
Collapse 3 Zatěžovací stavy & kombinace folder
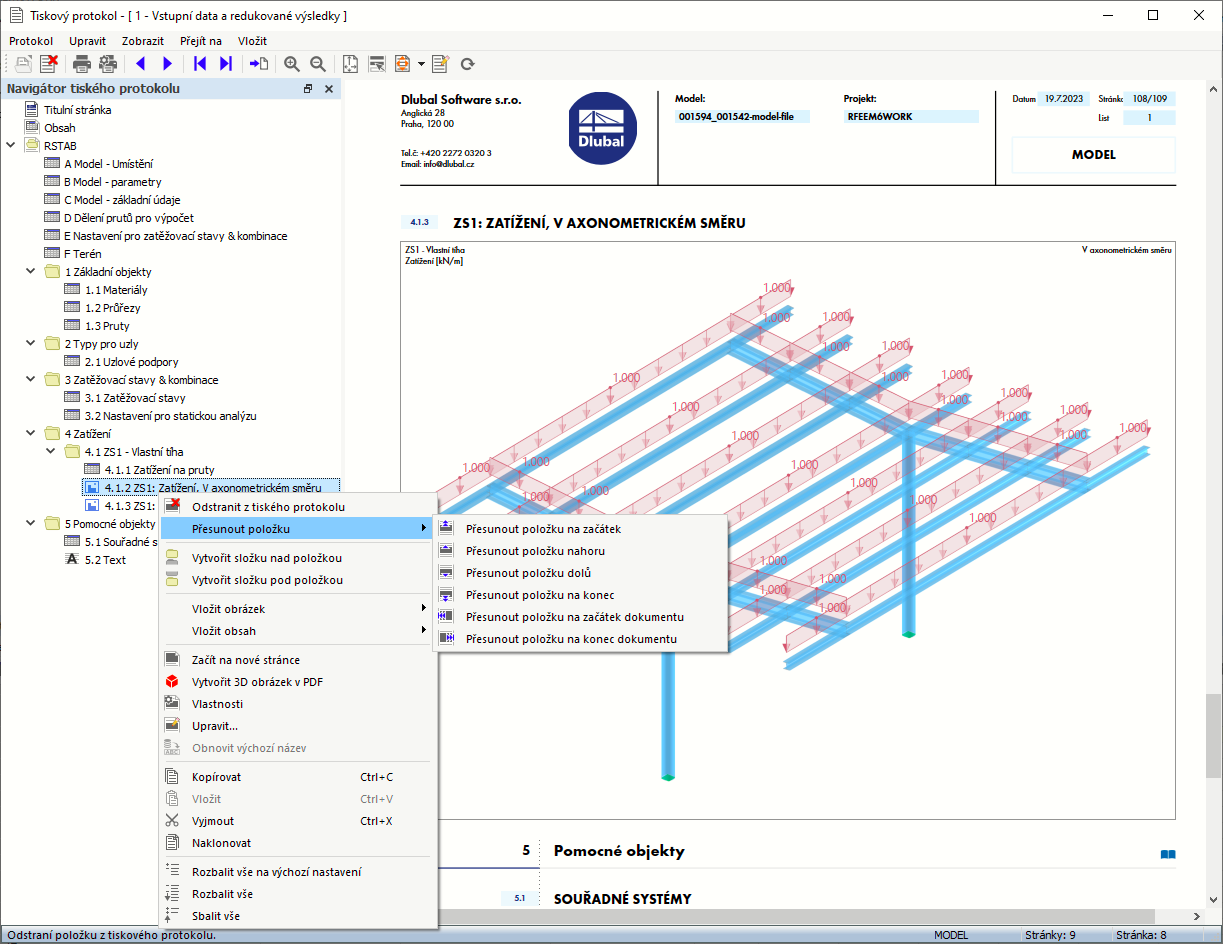[31, 380]
